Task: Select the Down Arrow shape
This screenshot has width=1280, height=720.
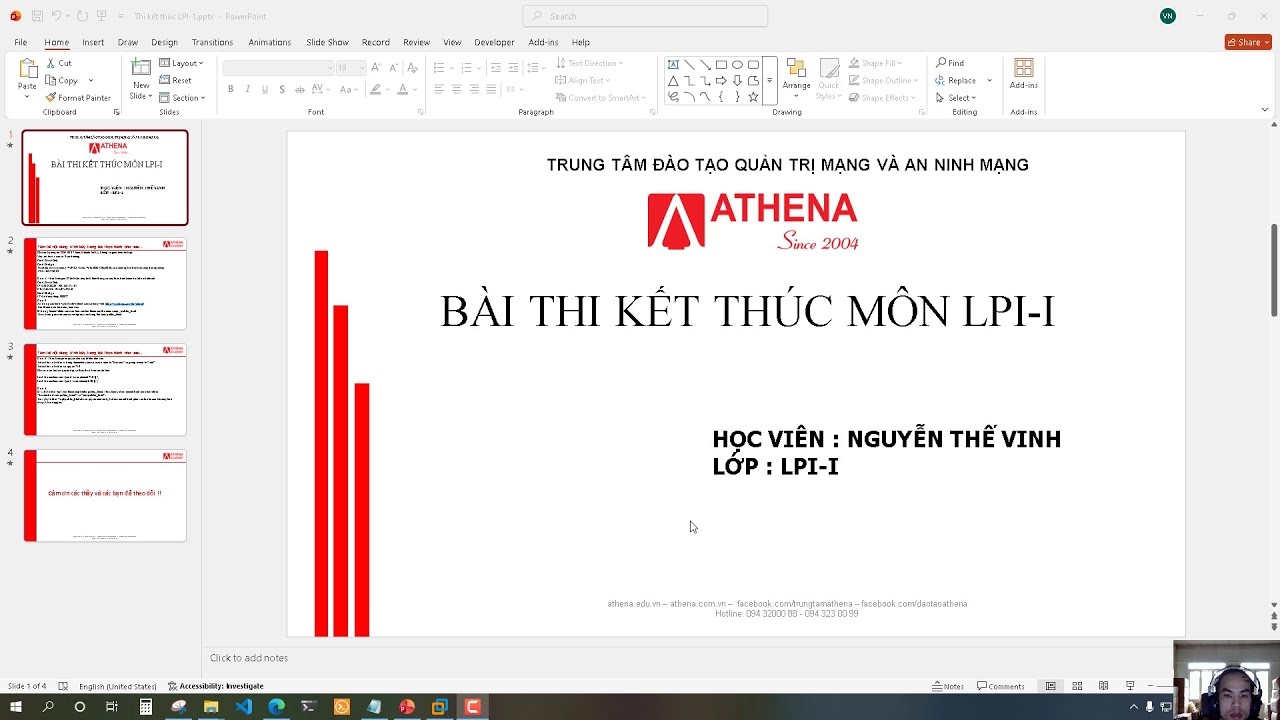Action: (x=737, y=80)
